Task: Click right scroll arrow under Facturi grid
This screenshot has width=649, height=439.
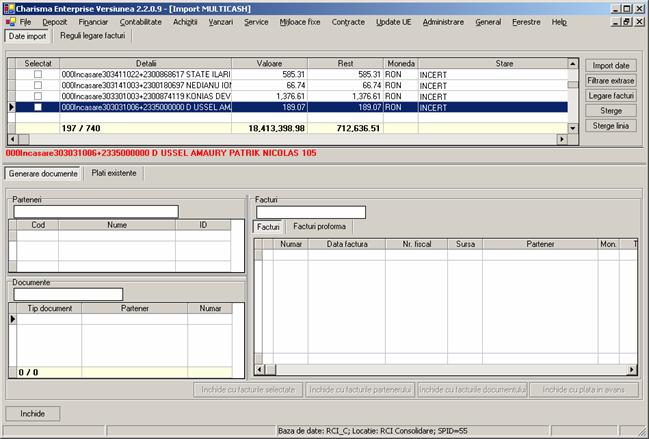Action: [x=633, y=371]
